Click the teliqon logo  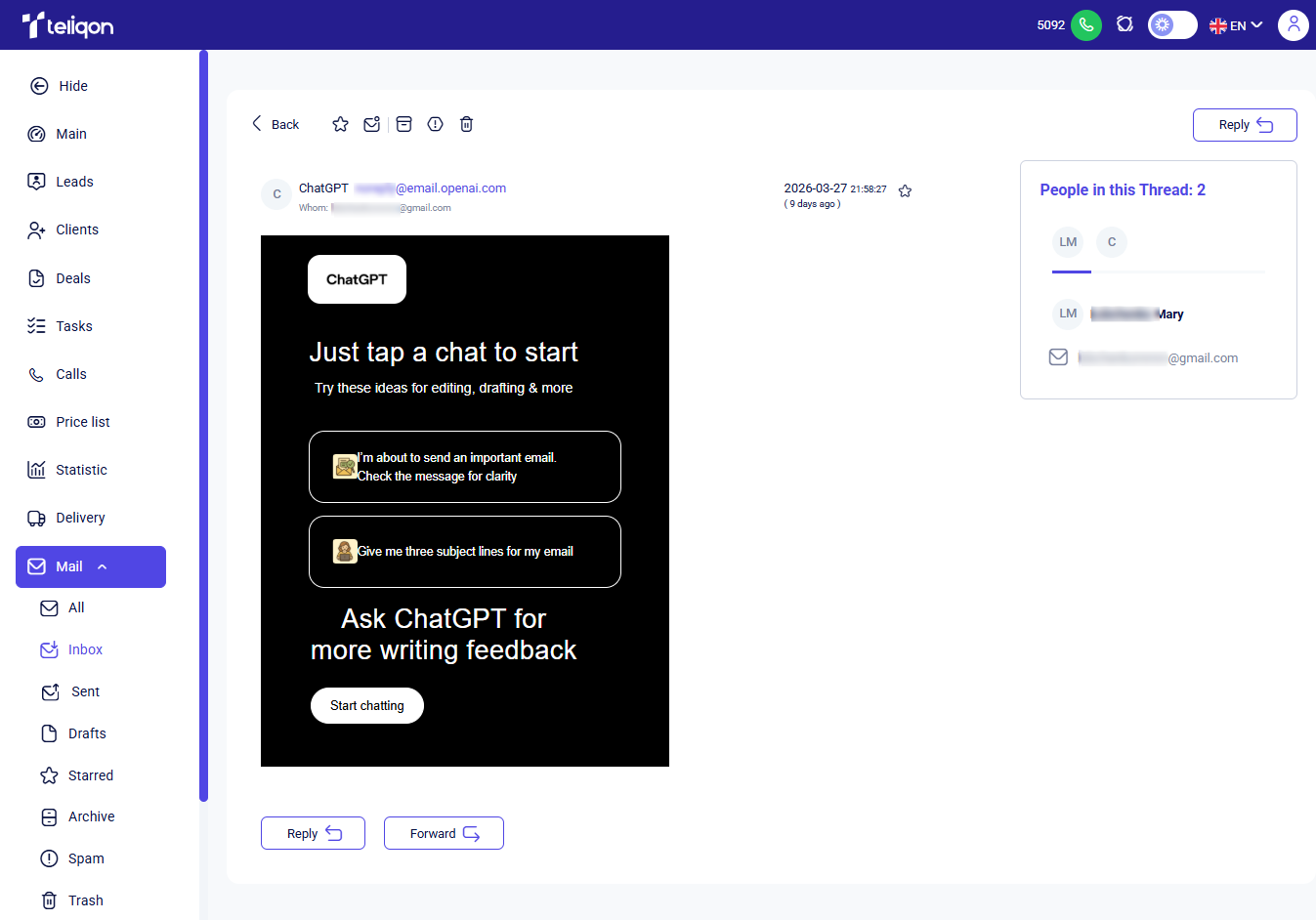click(68, 25)
